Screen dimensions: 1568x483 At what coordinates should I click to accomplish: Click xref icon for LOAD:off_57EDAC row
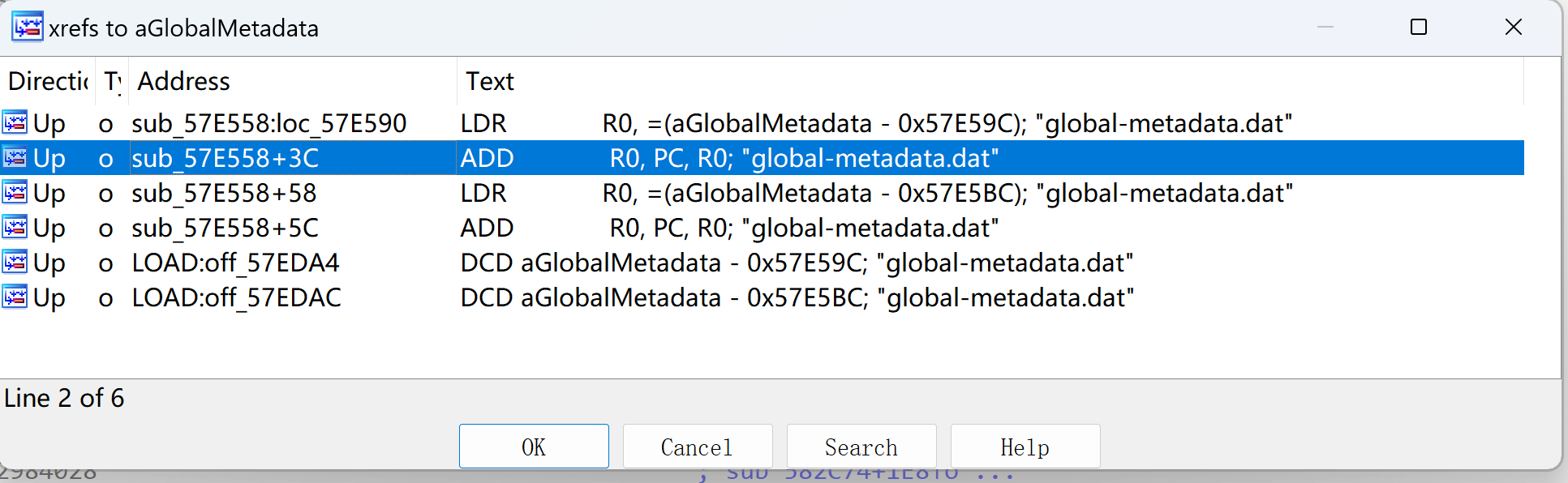point(15,297)
